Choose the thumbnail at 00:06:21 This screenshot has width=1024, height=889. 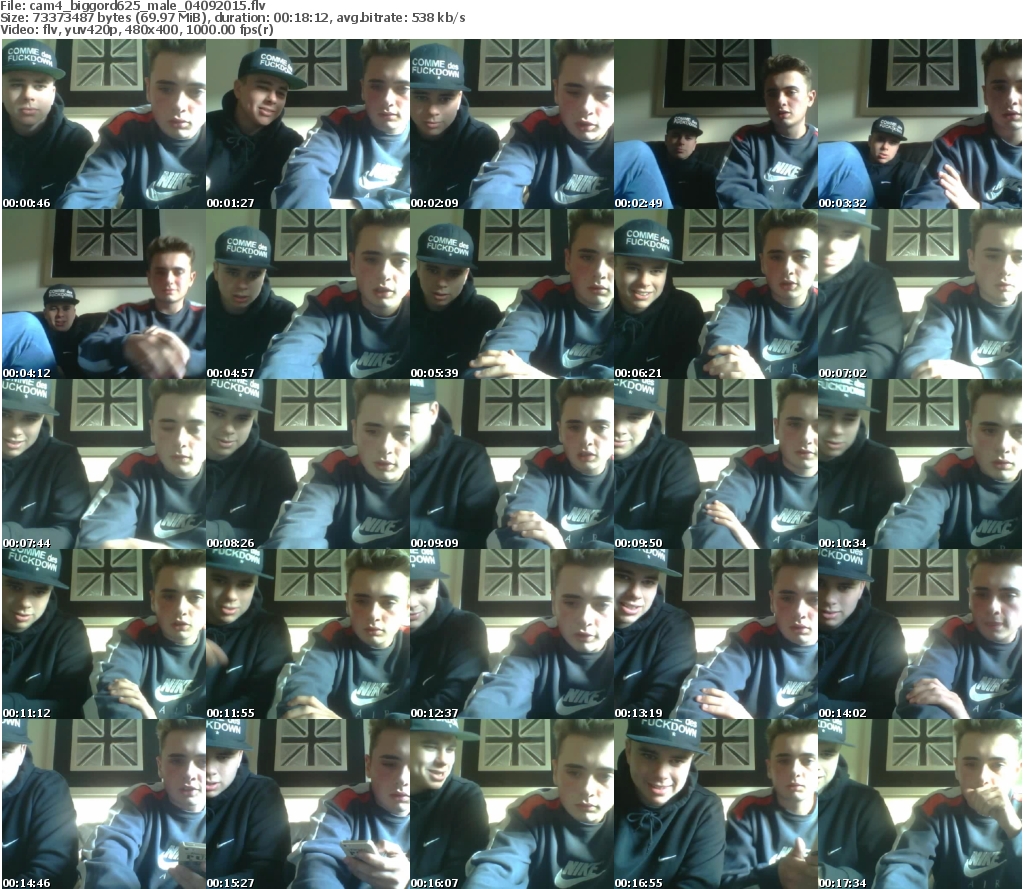[716, 294]
